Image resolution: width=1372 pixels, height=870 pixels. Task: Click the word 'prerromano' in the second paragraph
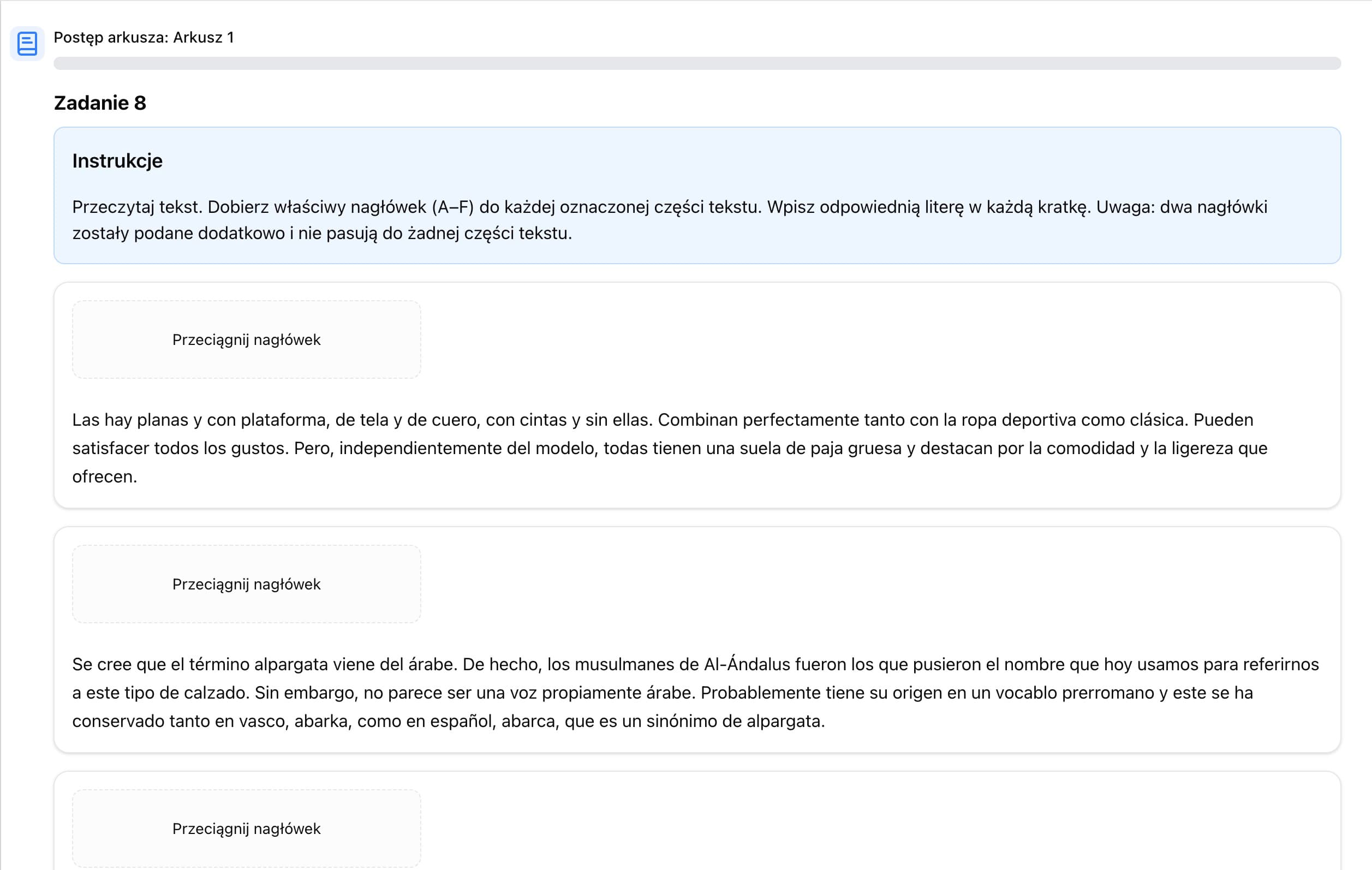[x=1108, y=693]
